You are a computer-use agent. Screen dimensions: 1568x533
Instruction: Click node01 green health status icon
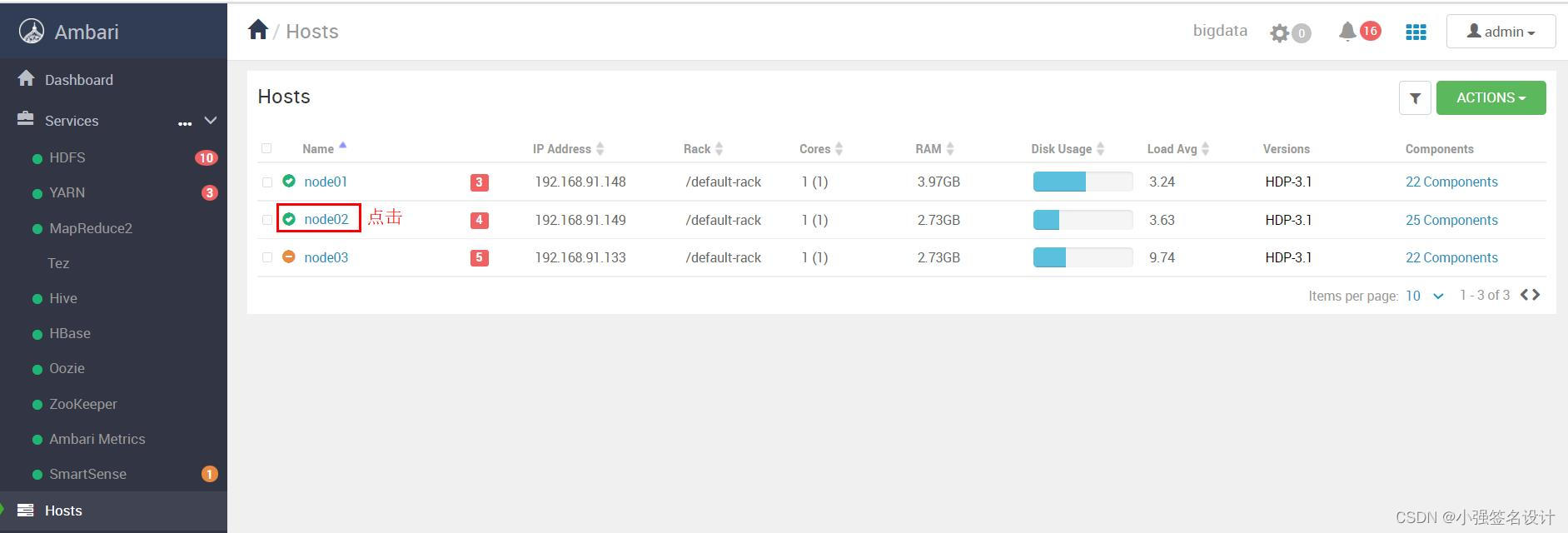[x=289, y=181]
